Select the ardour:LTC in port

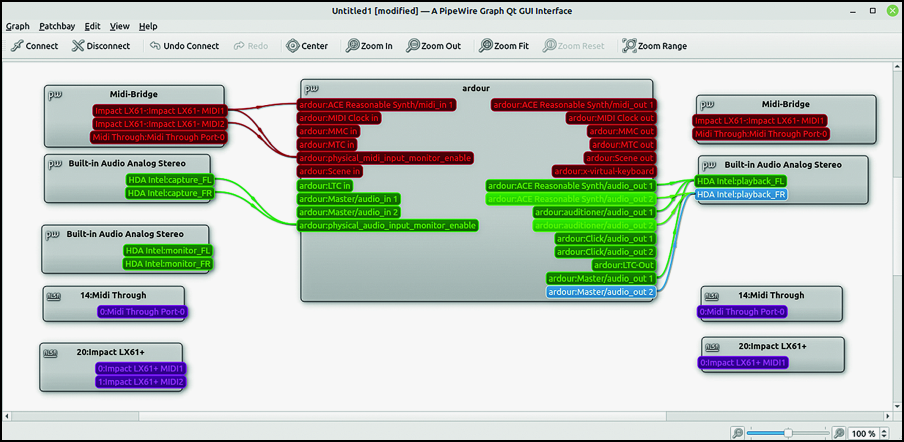coord(326,186)
